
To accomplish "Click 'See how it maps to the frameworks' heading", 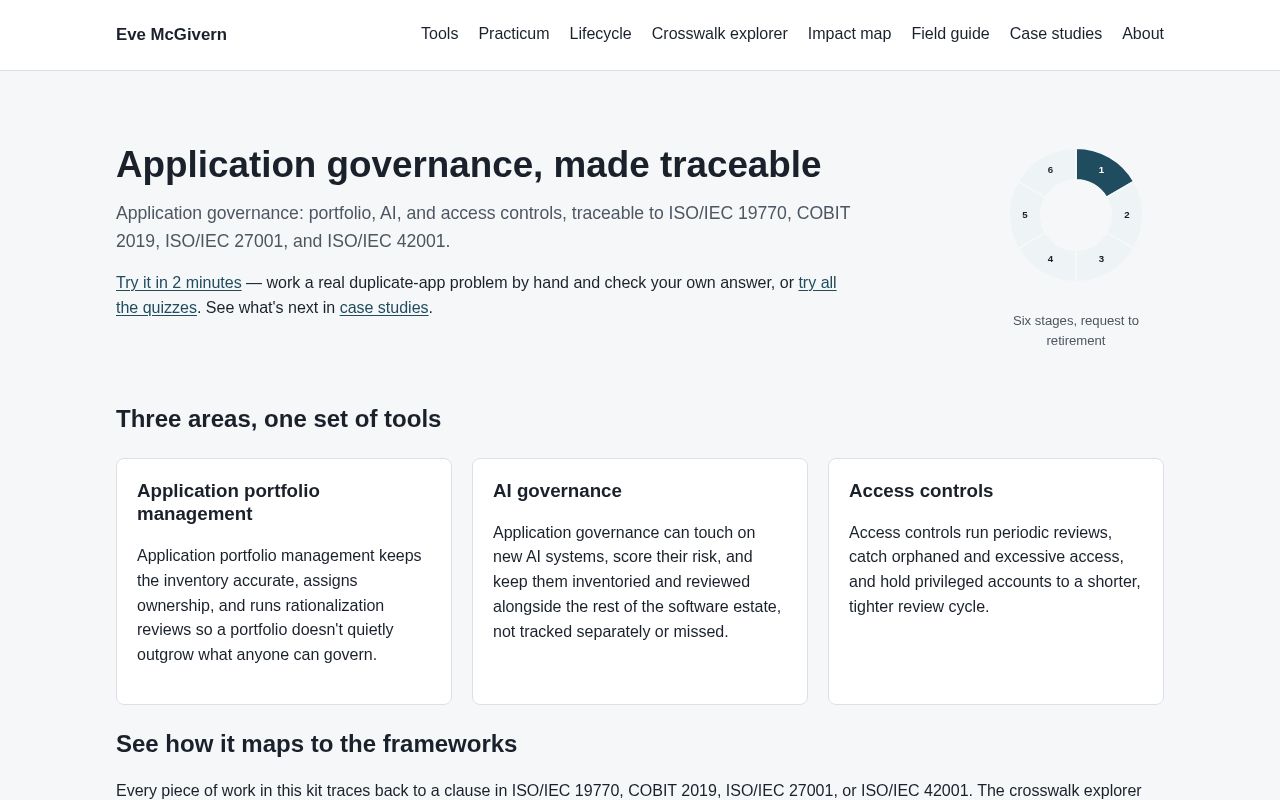I will pyautogui.click(x=317, y=744).
